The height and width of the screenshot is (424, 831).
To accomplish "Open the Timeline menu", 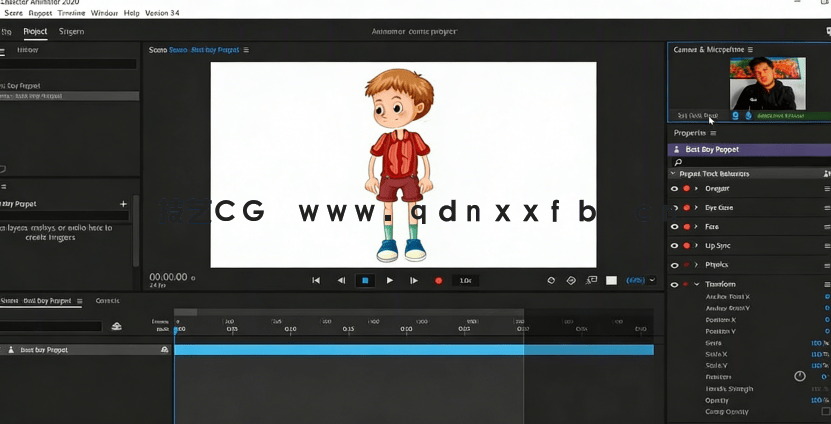I will pos(71,13).
